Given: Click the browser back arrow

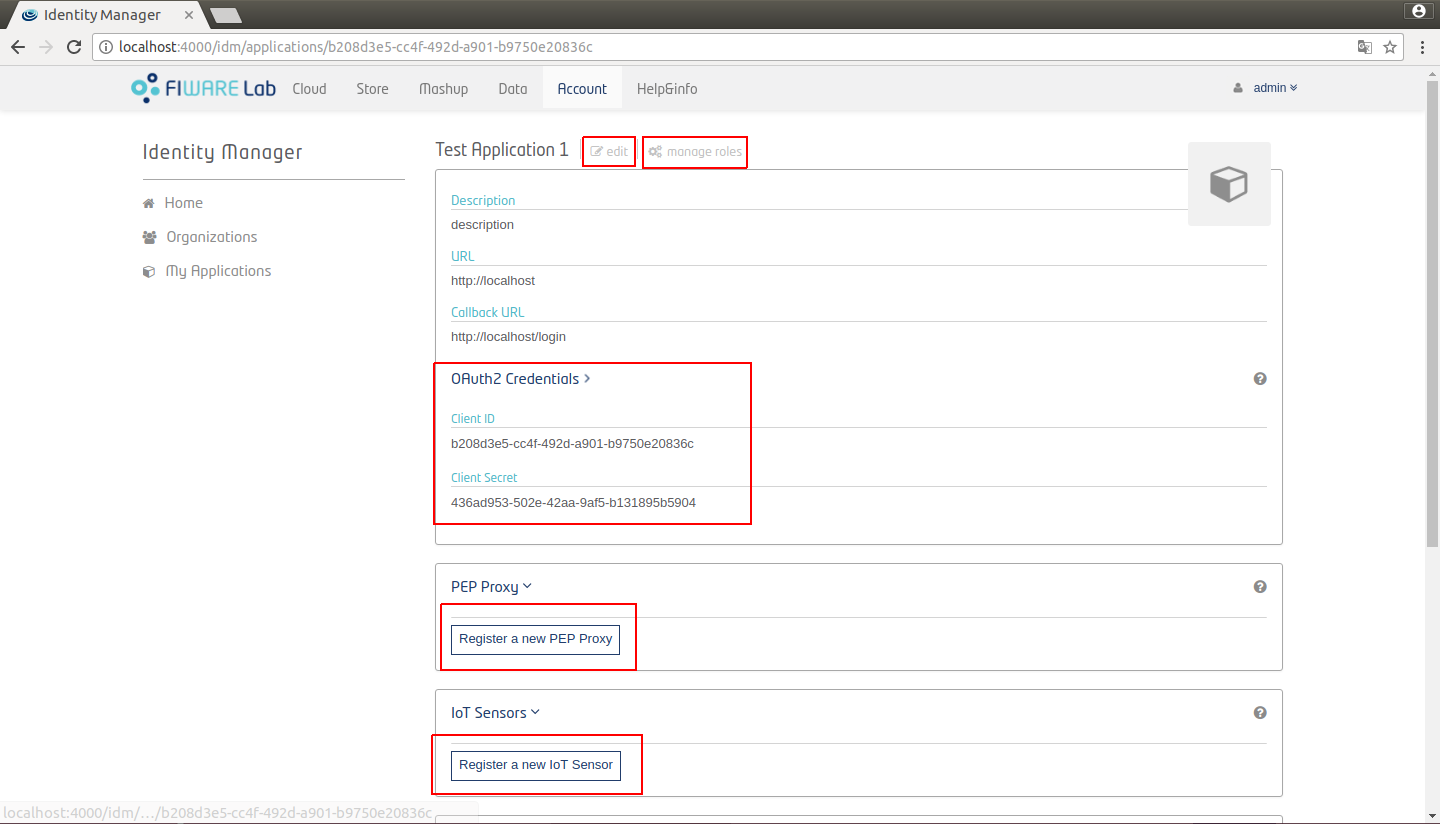Looking at the screenshot, I should pyautogui.click(x=18, y=47).
